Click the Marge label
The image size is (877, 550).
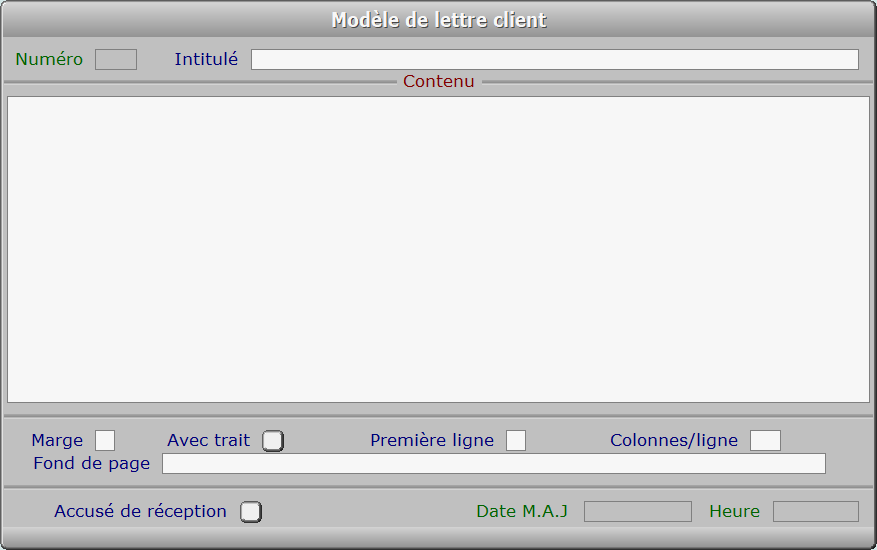tap(57, 440)
